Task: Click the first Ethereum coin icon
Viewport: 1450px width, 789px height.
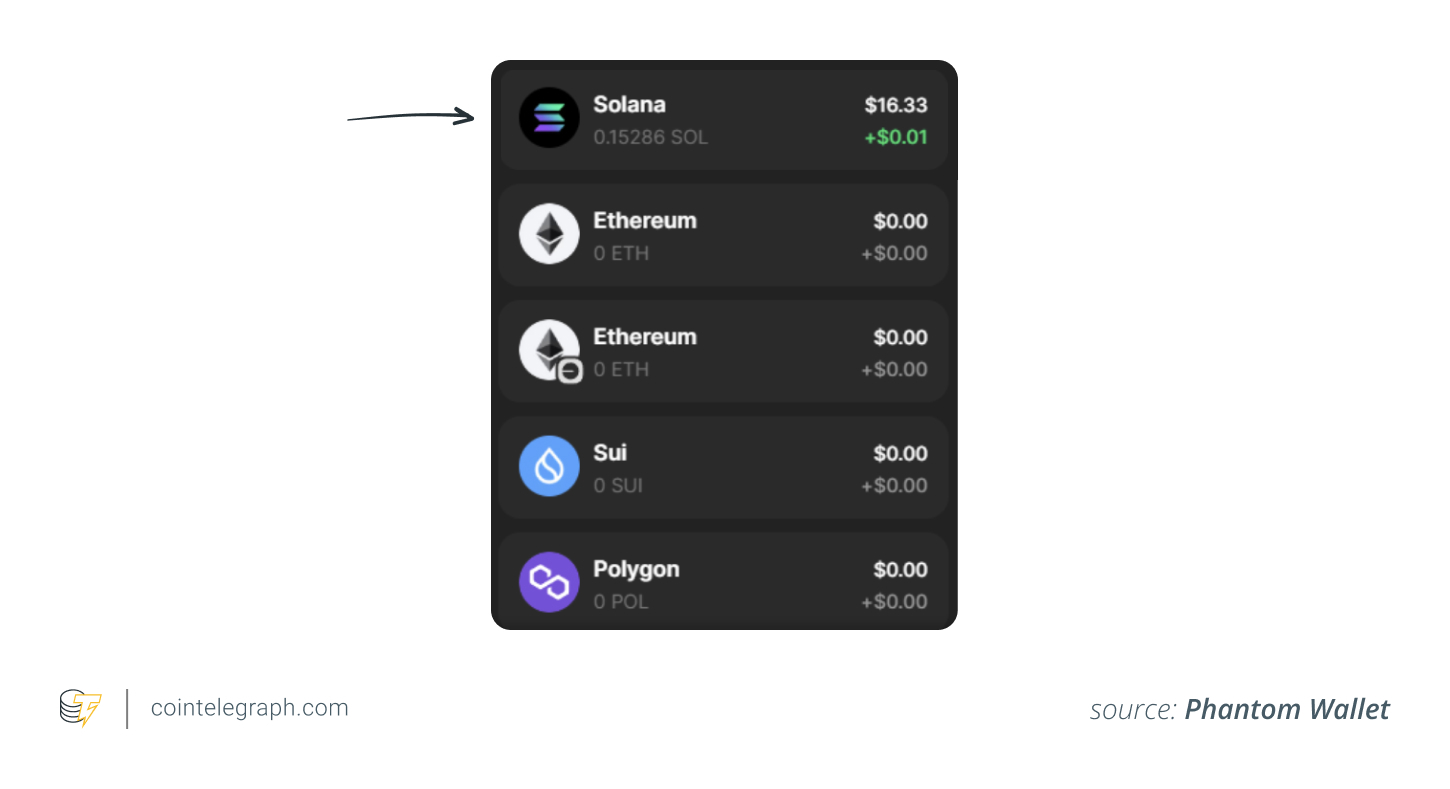Action: [x=549, y=234]
